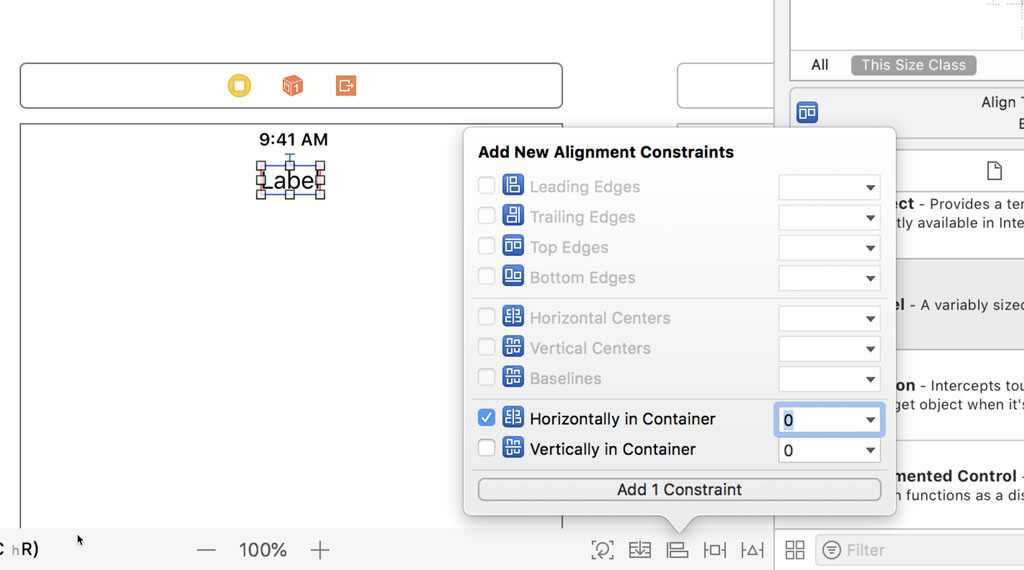This screenshot has height=570, width=1024.
Task: Open the Add New Constraints (Pin) icon
Action: tap(715, 550)
